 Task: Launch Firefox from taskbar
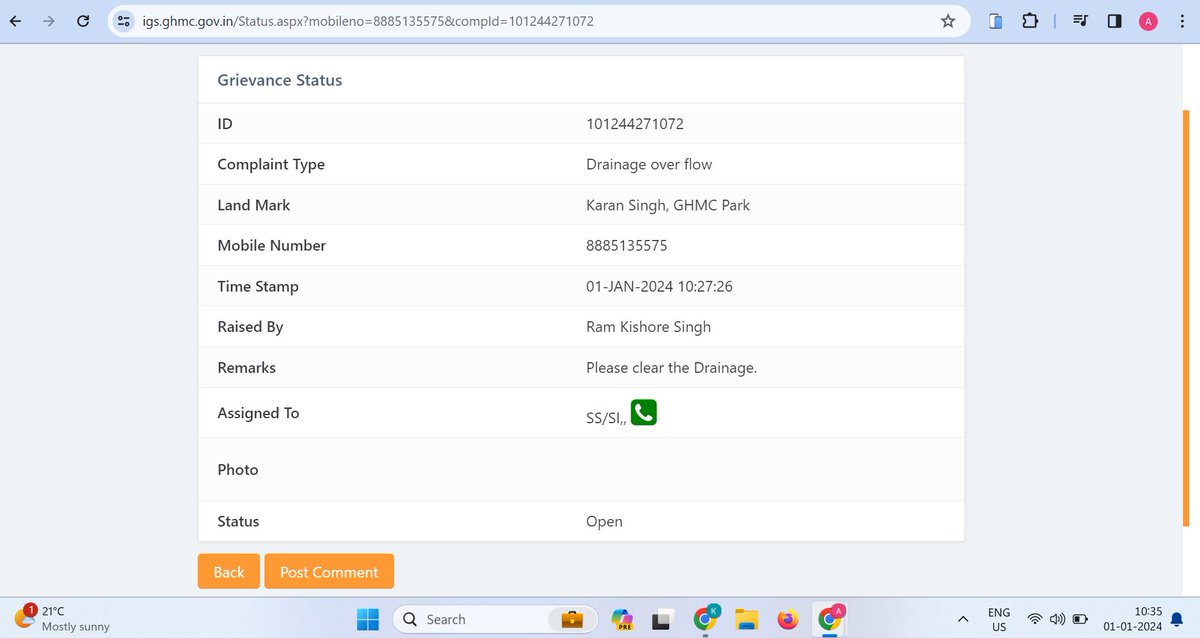tap(788, 620)
